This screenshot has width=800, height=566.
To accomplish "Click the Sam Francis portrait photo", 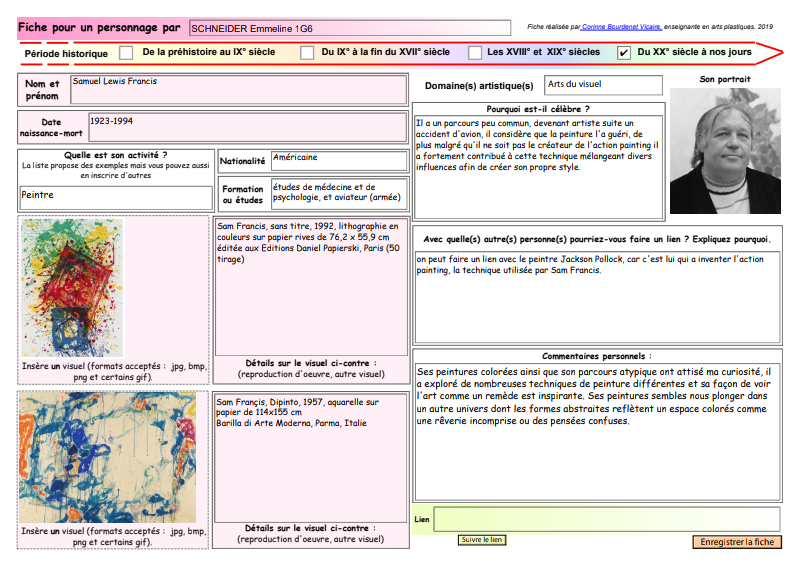I will (x=724, y=150).
